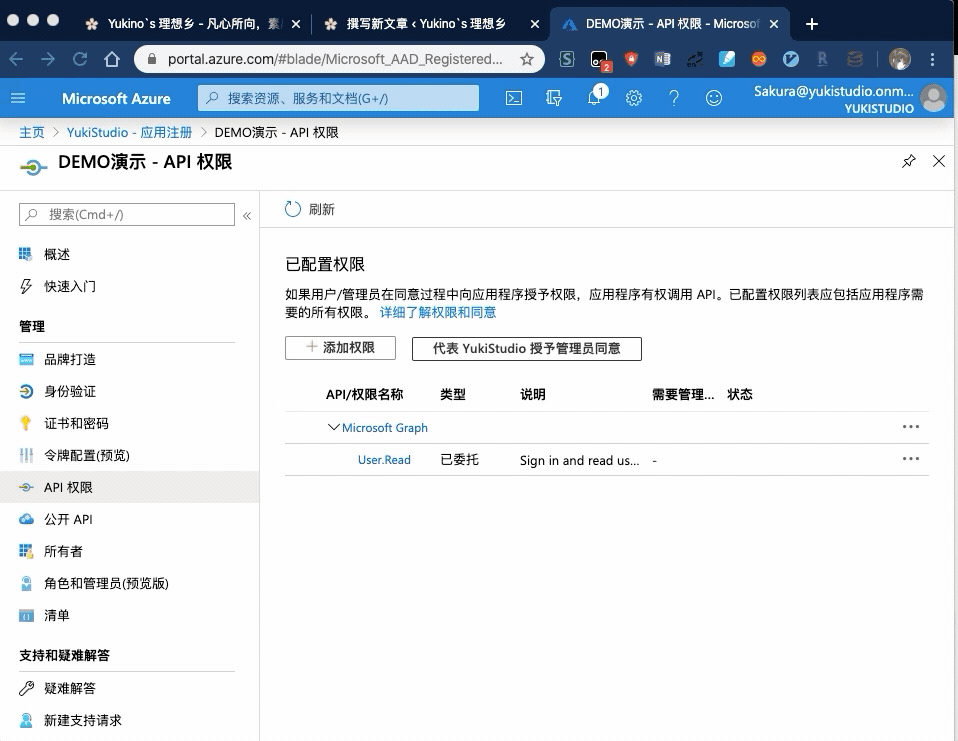The height and width of the screenshot is (741, 958).
Task: Close the DEMO演示 - API 权限 browser tab
Action: [x=774, y=24]
